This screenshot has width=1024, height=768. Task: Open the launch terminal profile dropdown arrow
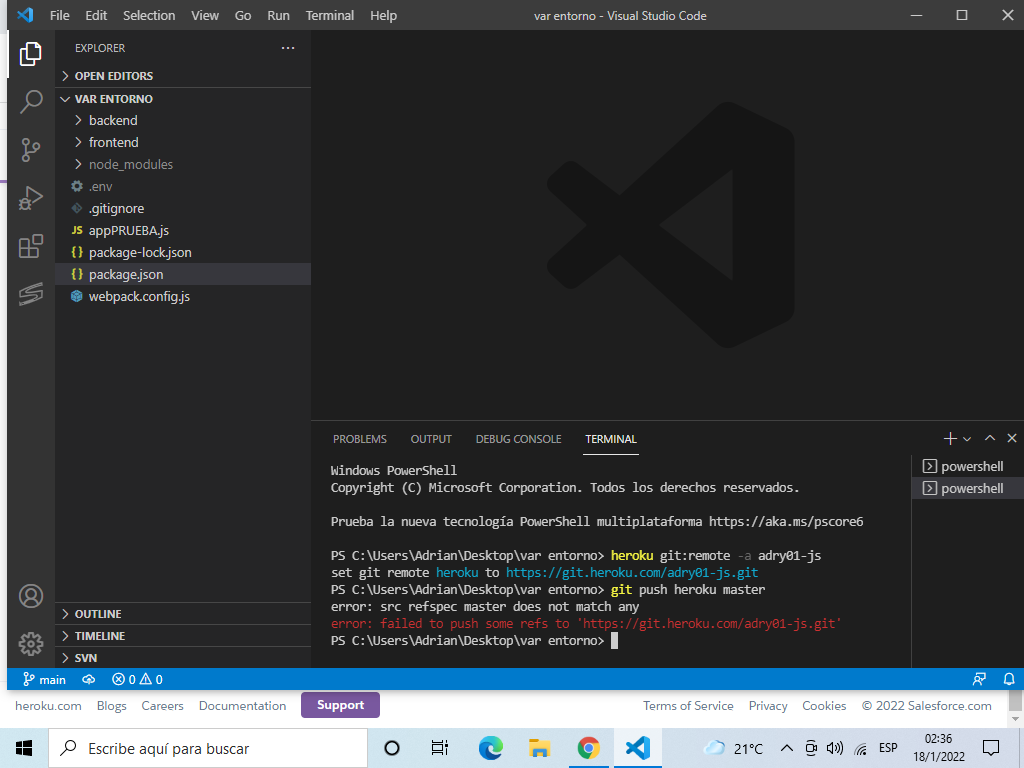pos(967,440)
